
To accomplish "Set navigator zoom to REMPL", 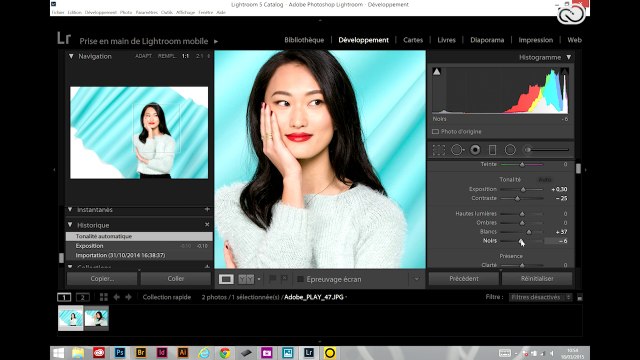I will click(x=167, y=56).
